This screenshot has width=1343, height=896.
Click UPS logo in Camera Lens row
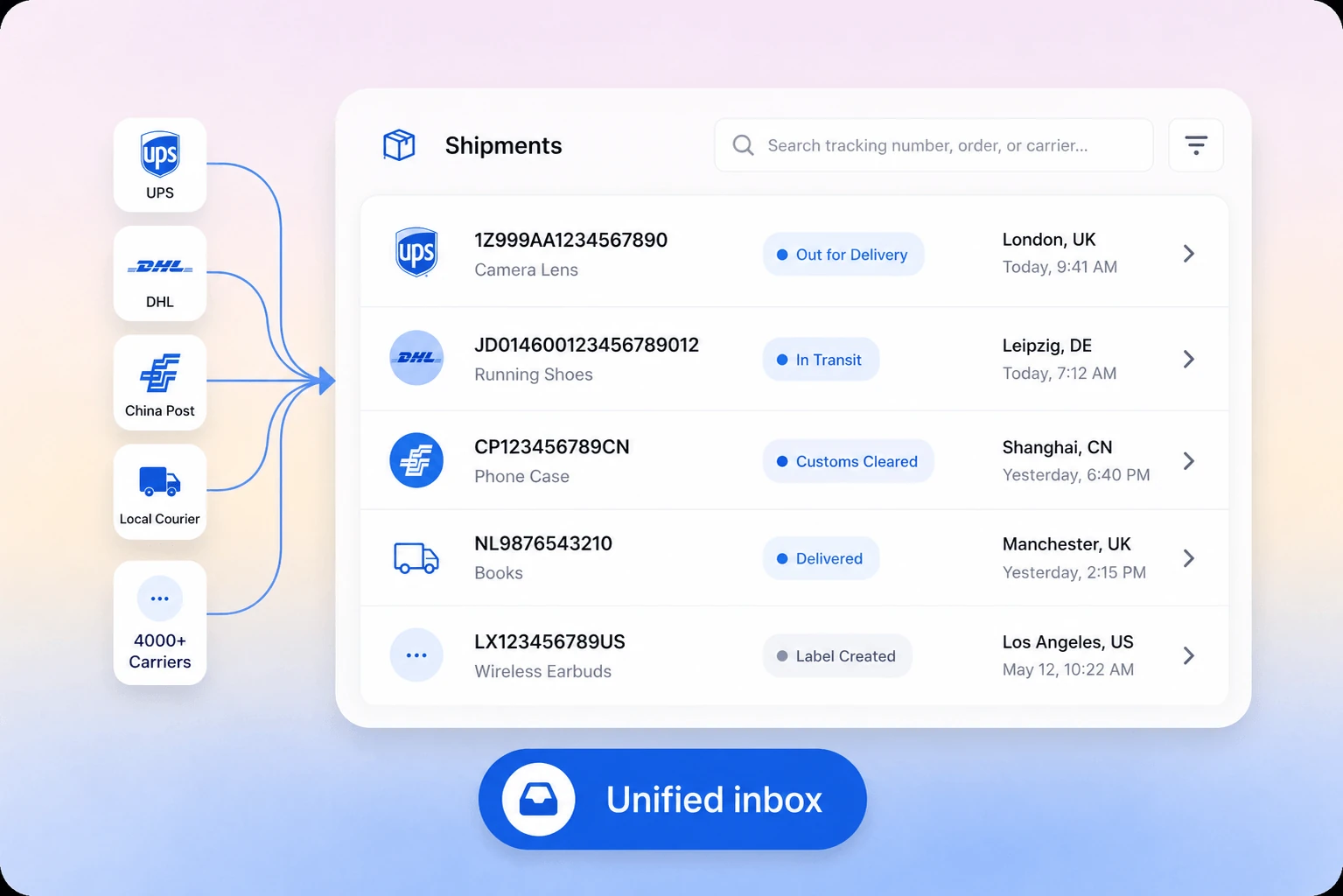(x=416, y=253)
